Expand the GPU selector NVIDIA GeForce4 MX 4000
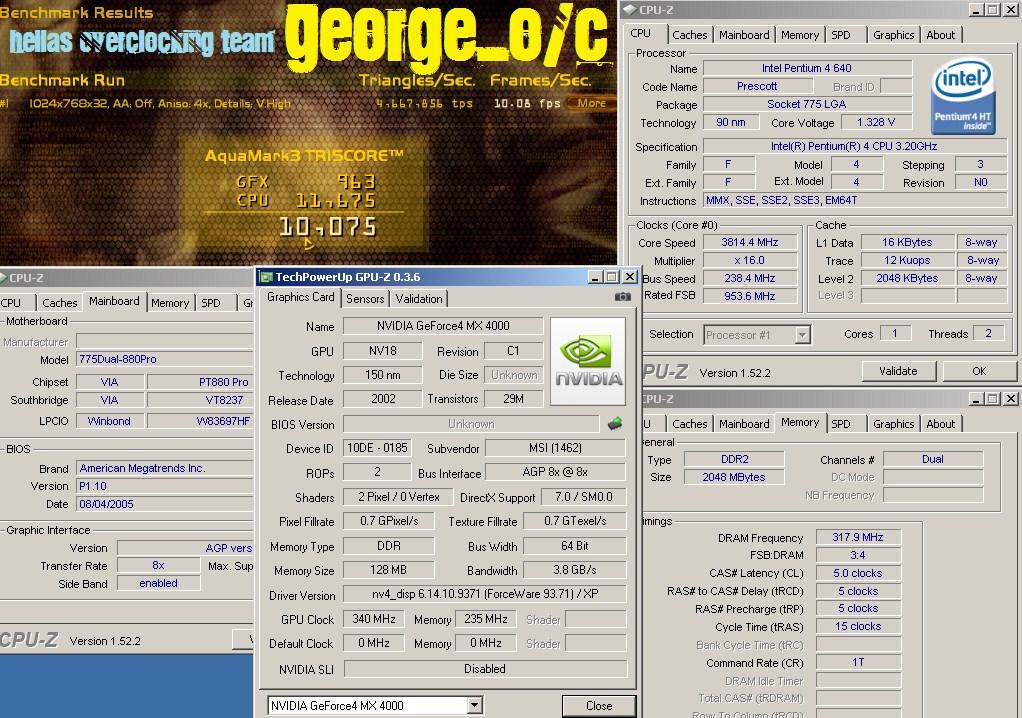The height and width of the screenshot is (718, 1022). click(x=474, y=705)
